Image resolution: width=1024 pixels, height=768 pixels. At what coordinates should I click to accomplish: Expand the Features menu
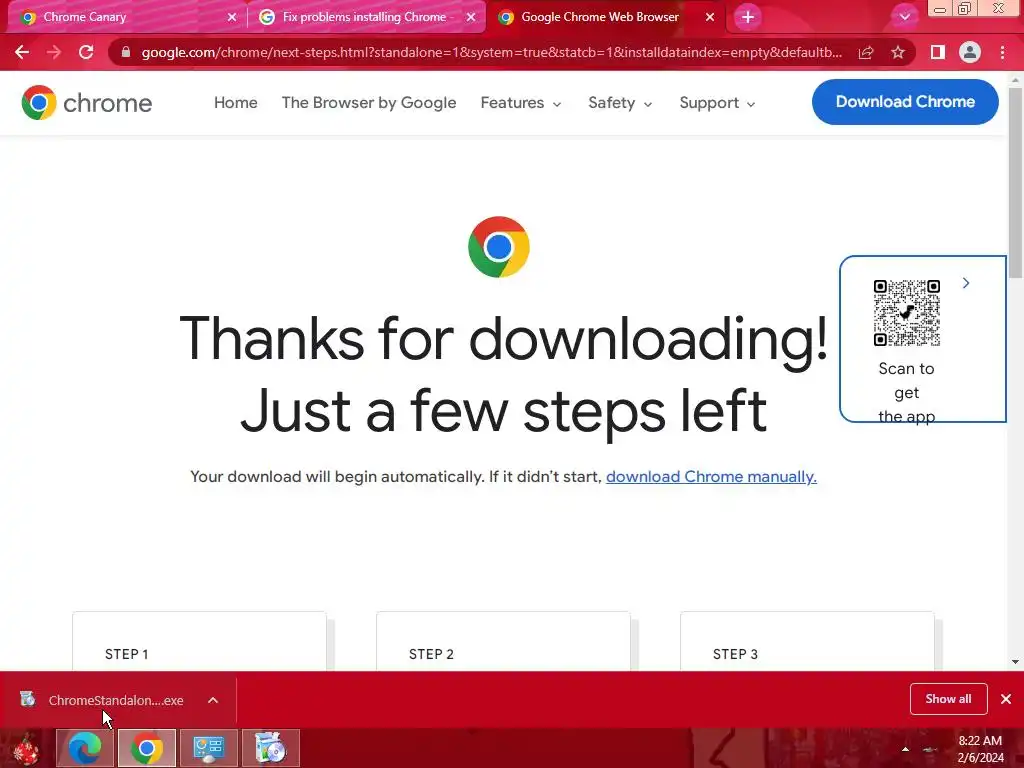(x=520, y=103)
